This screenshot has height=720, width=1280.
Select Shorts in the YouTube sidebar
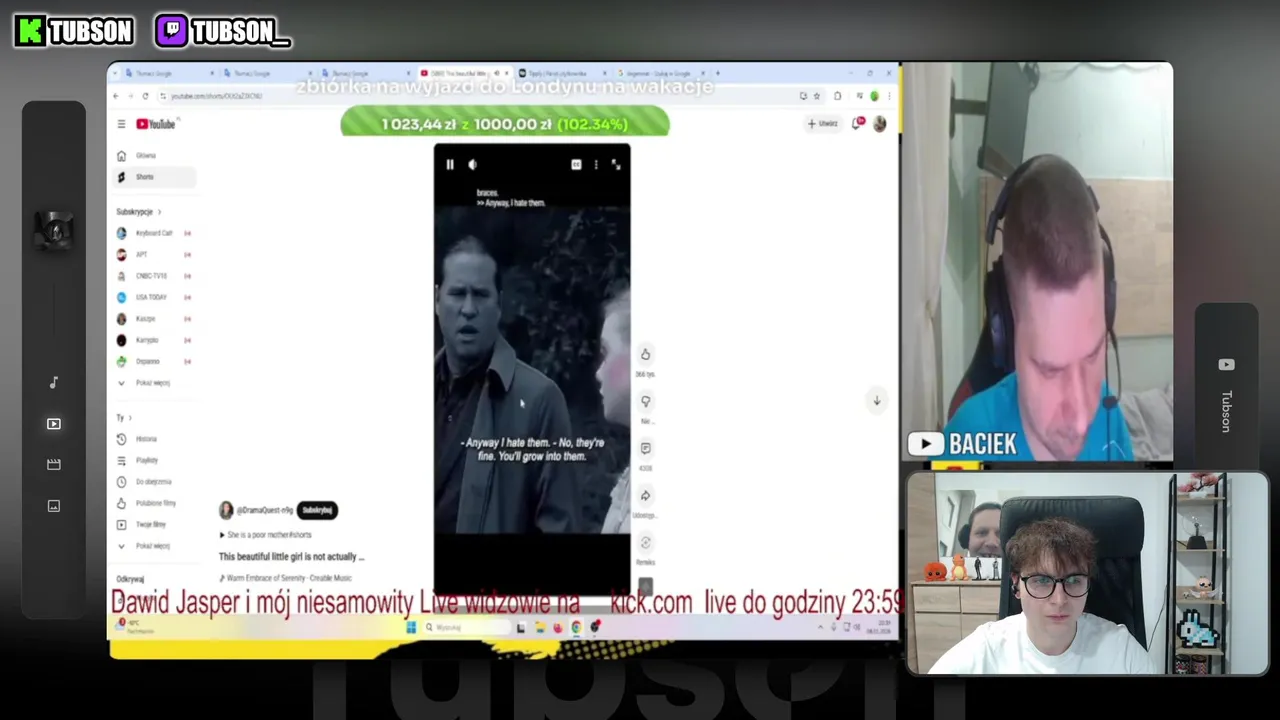pos(155,177)
